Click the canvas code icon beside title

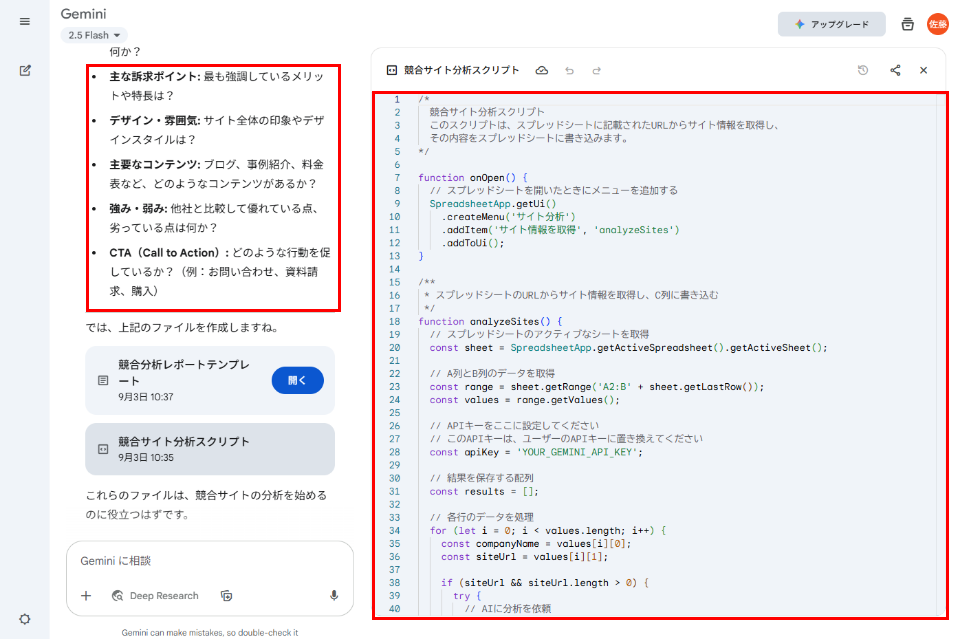pos(392,70)
